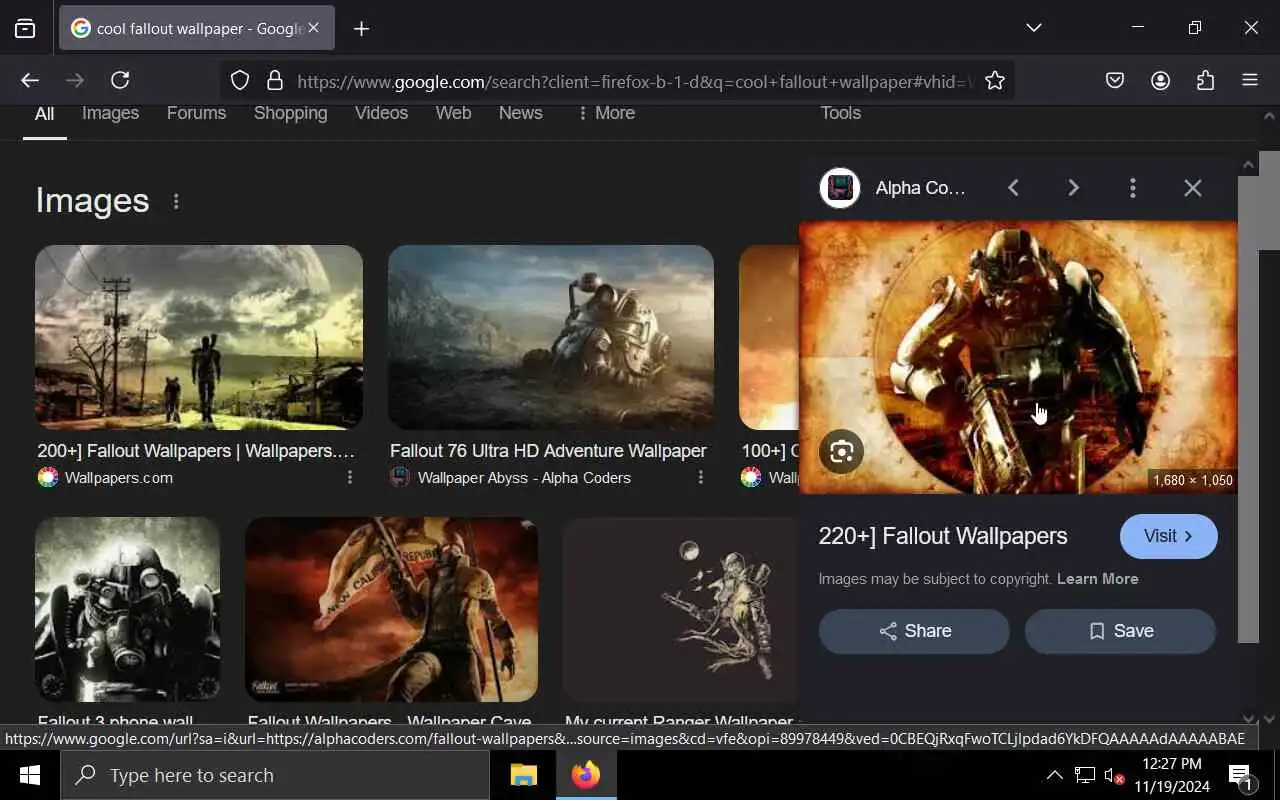Open the Fallout 76 power armor thumbnail

click(551, 338)
